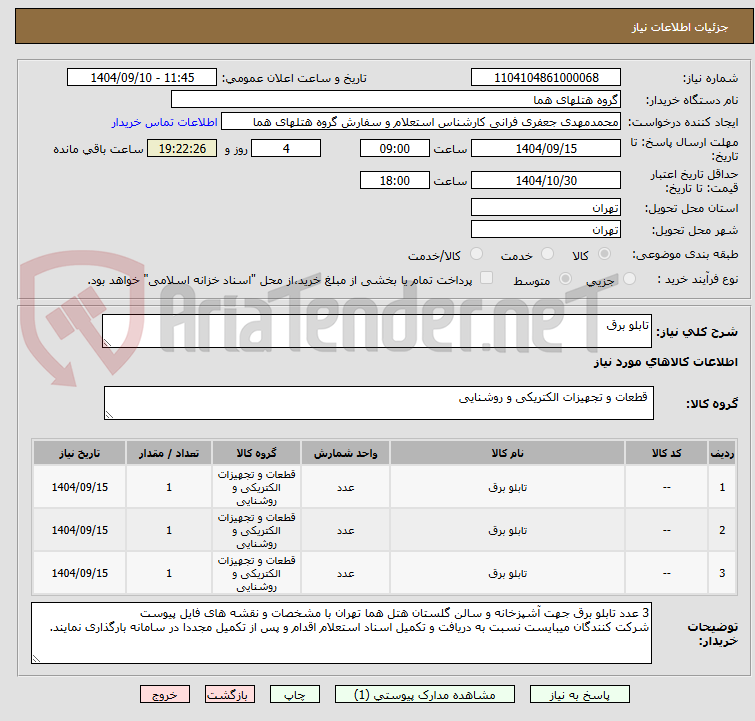Open 'مشاهده مدارک پیوستی (1)' attachments
The width and height of the screenshot is (755, 721).
point(425,695)
